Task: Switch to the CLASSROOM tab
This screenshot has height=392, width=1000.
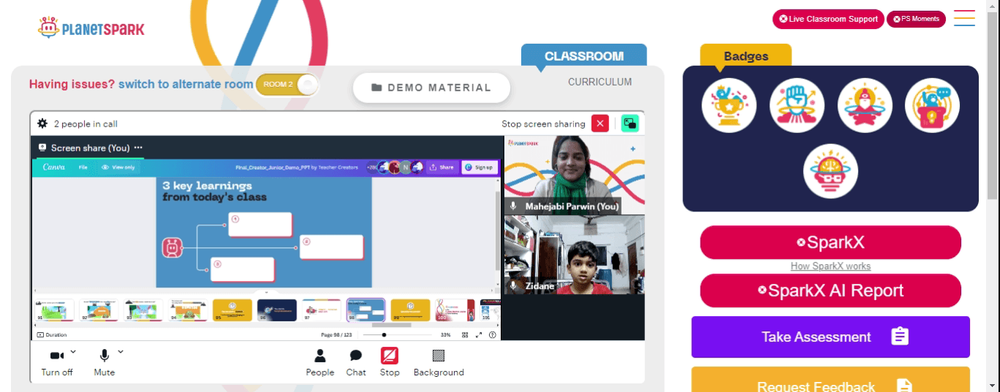Action: 584,56
